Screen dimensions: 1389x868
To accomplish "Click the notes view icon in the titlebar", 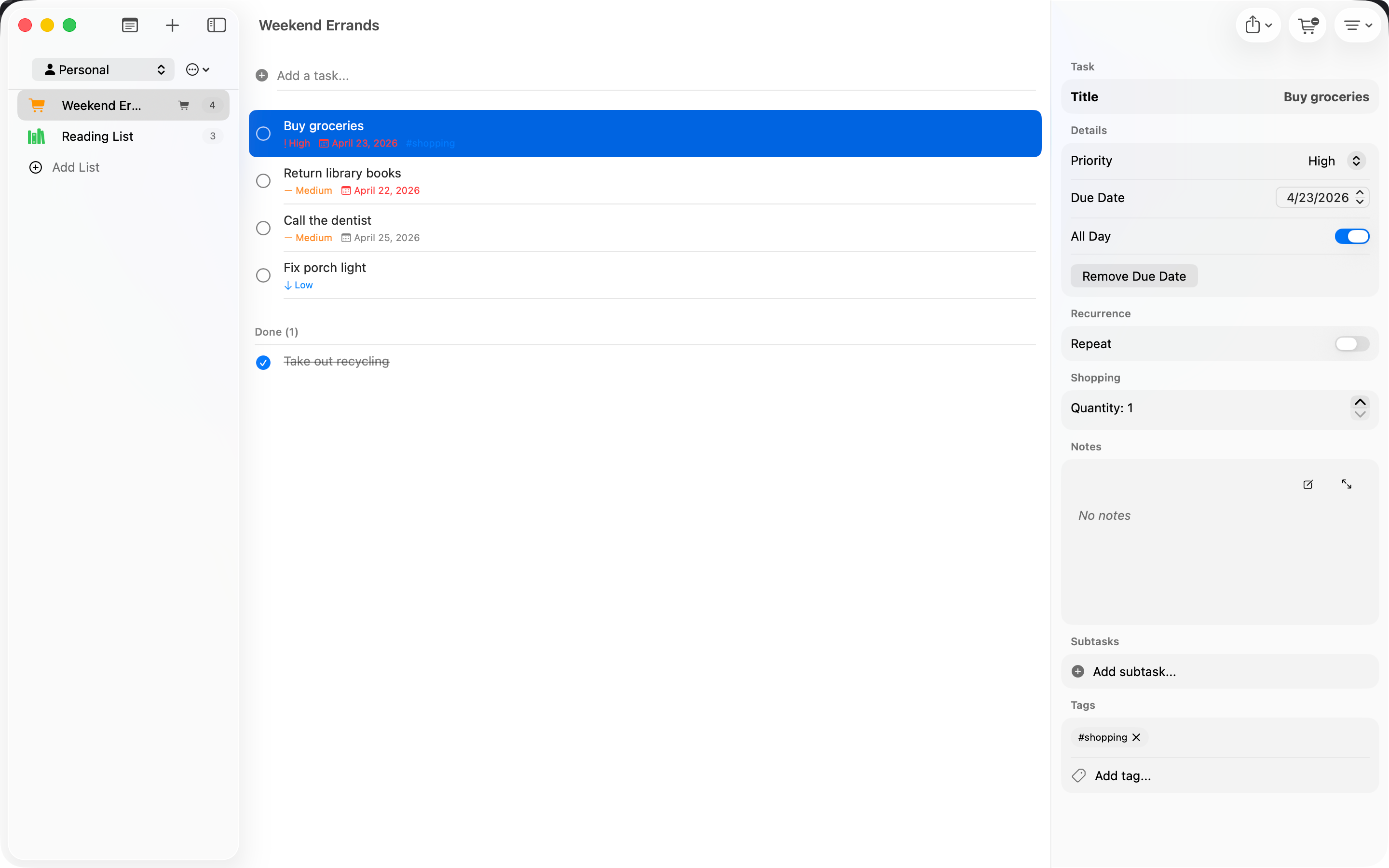I will (130, 25).
